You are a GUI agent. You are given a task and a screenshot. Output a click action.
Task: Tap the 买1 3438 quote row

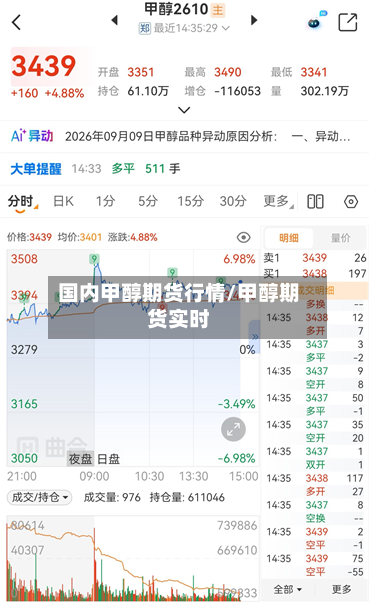pyautogui.click(x=315, y=273)
